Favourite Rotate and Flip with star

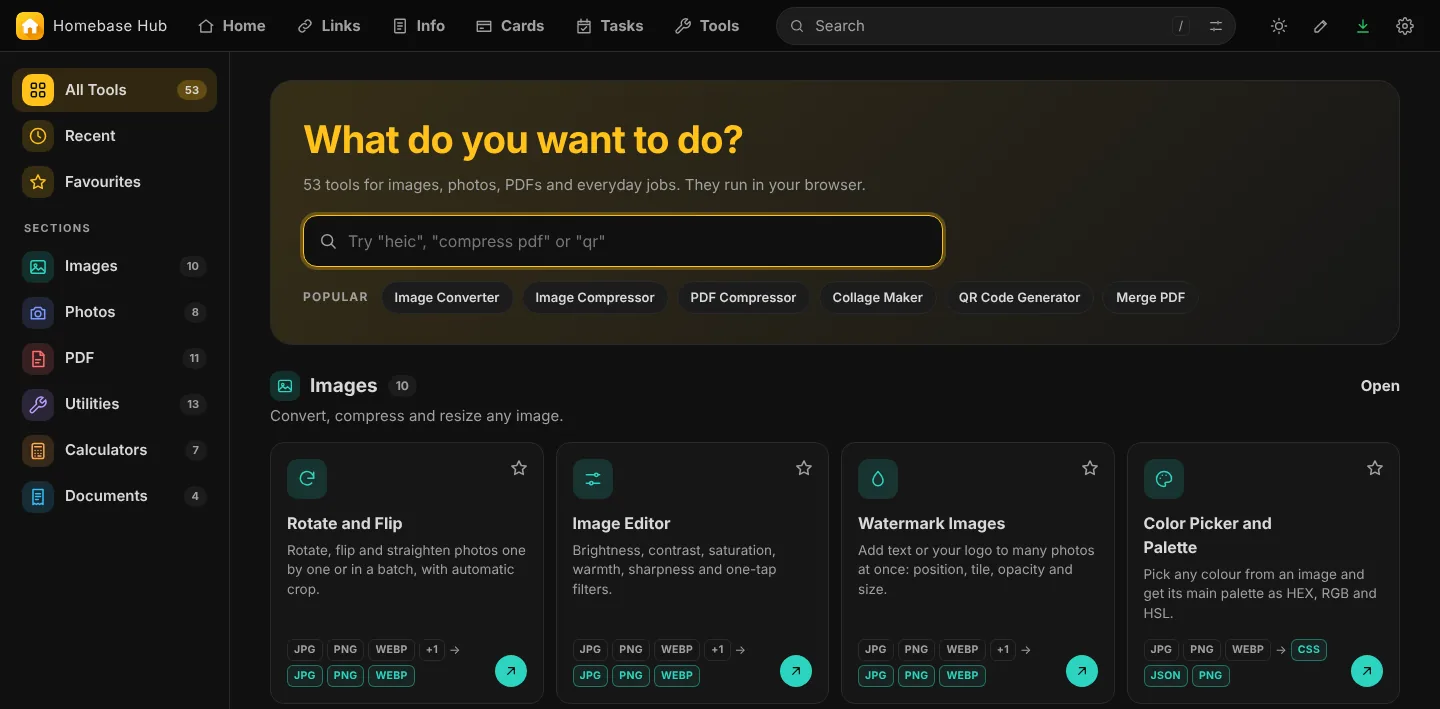519,468
